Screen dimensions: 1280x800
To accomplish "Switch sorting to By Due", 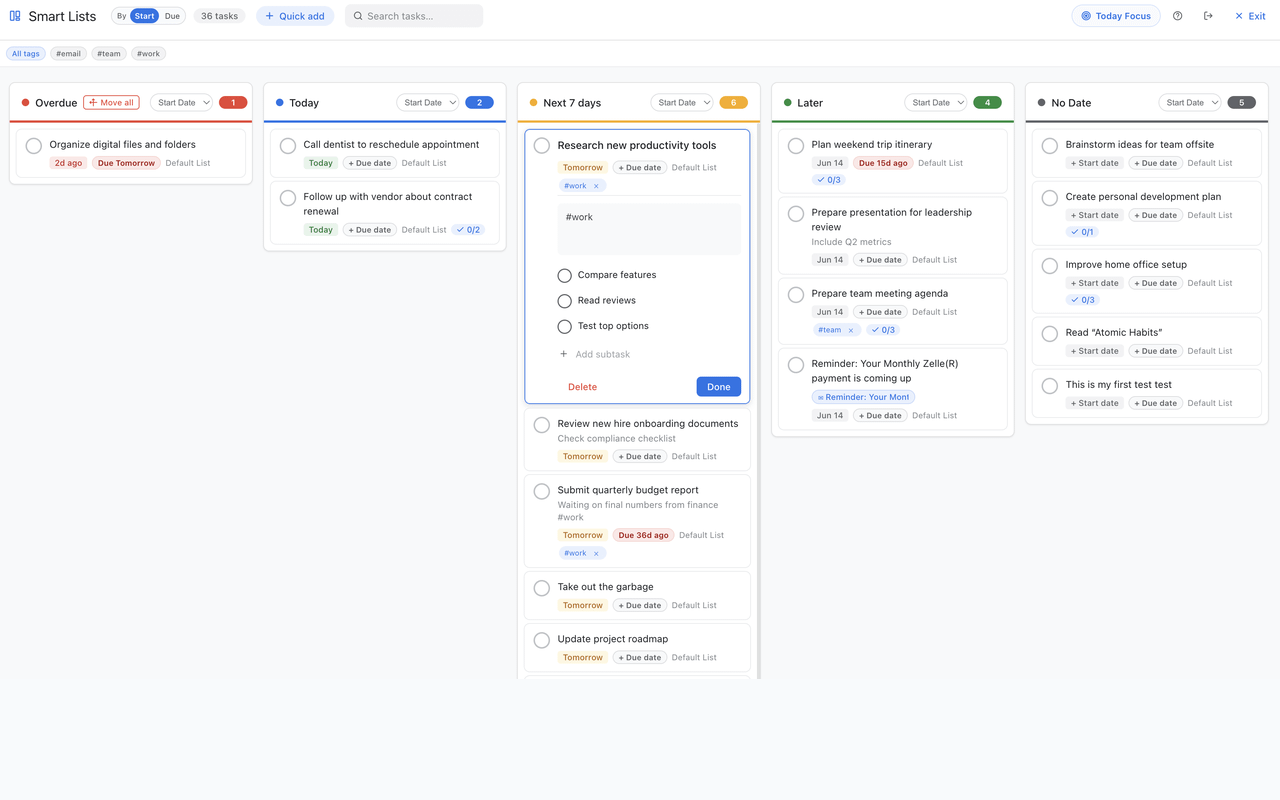I will [x=172, y=16].
